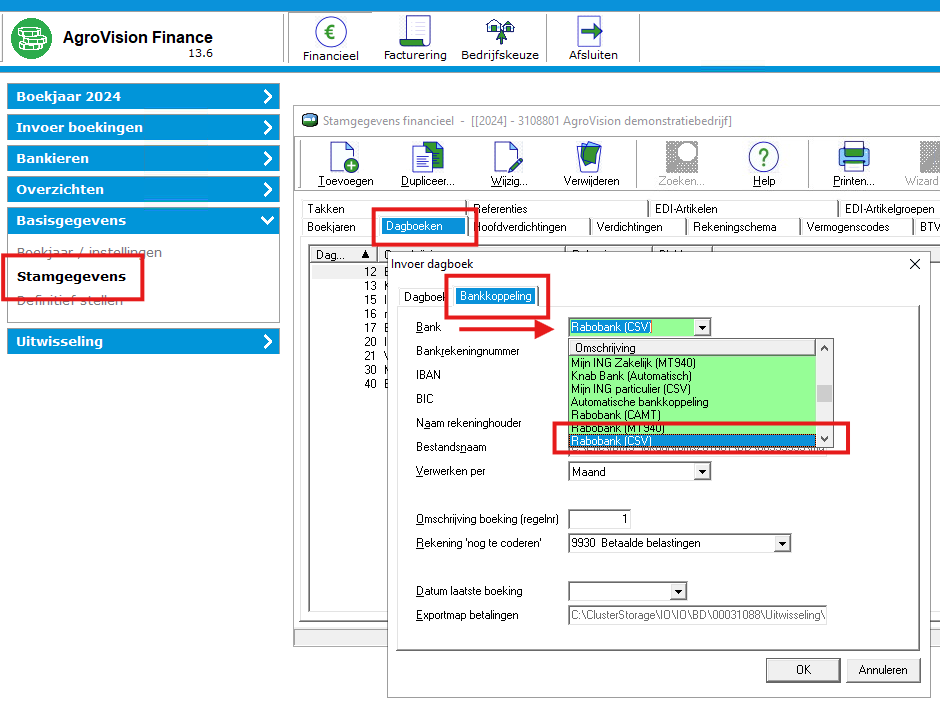Open the Verwerken per Maand dropdown
The height and width of the screenshot is (711, 940).
pos(702,472)
